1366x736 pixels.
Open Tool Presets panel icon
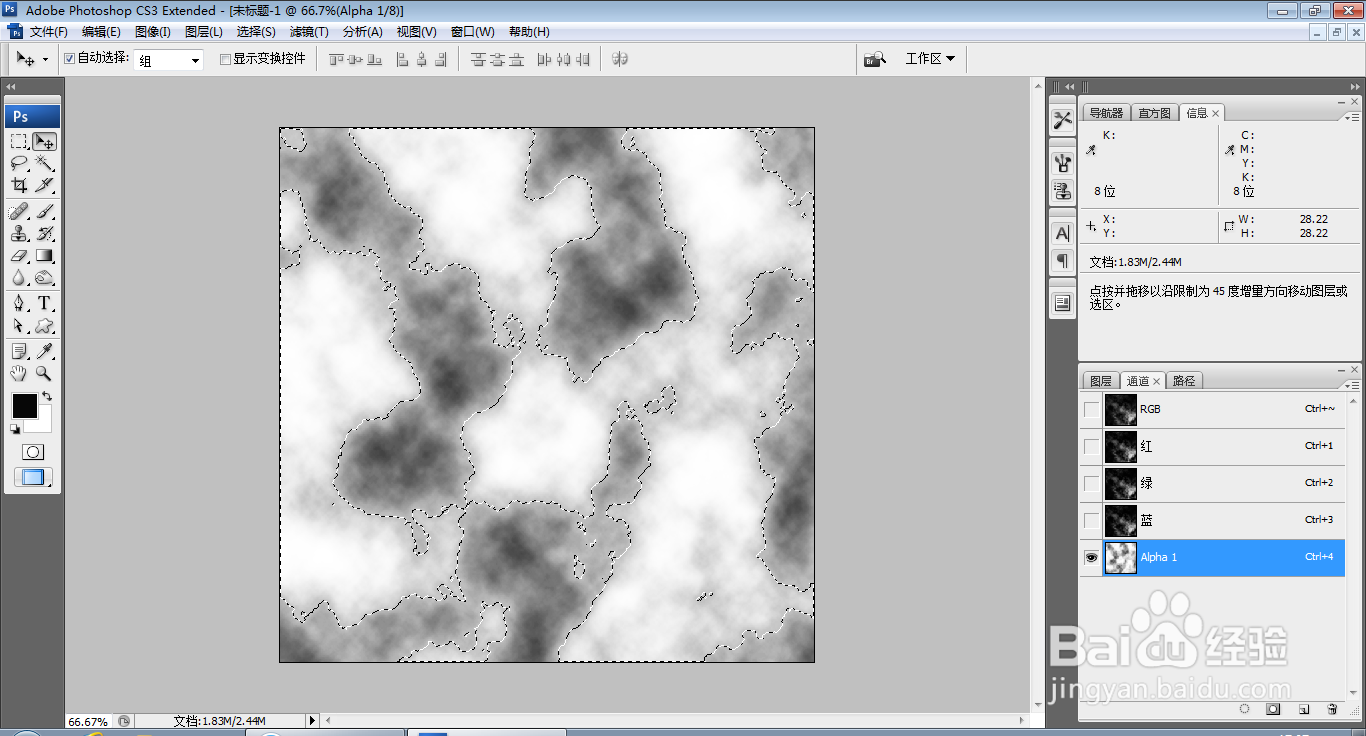coord(1062,120)
